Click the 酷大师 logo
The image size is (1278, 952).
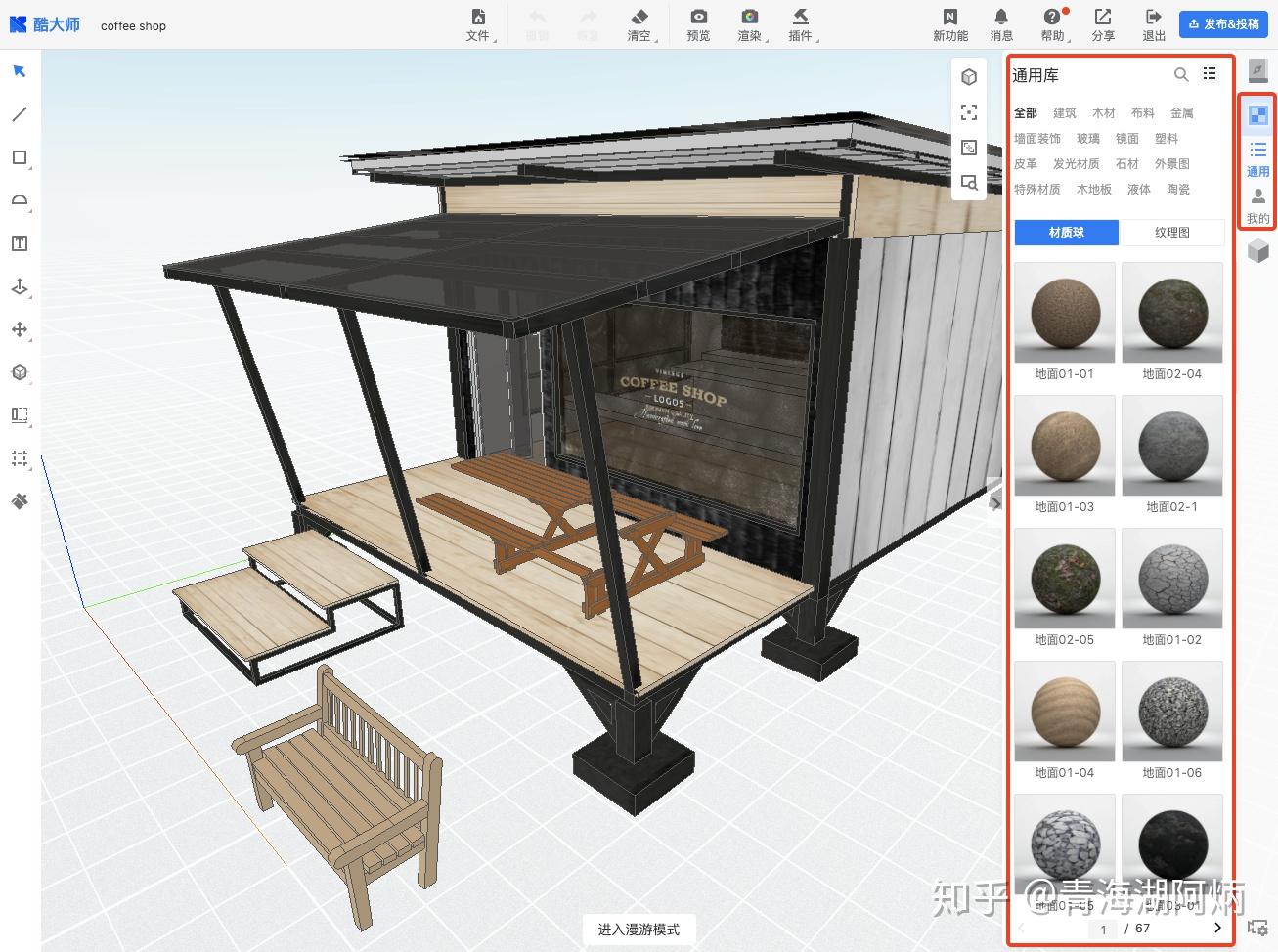point(45,24)
